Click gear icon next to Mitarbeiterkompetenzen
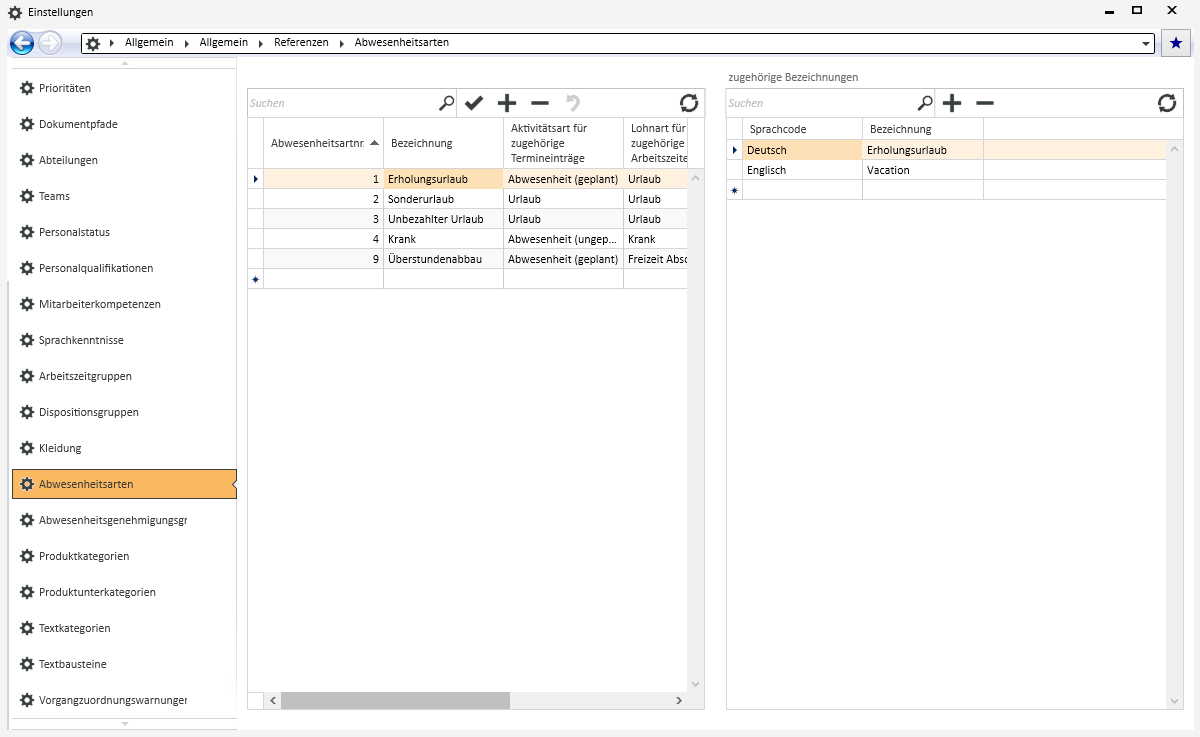Screen dimensions: 1200x737 coord(27,304)
